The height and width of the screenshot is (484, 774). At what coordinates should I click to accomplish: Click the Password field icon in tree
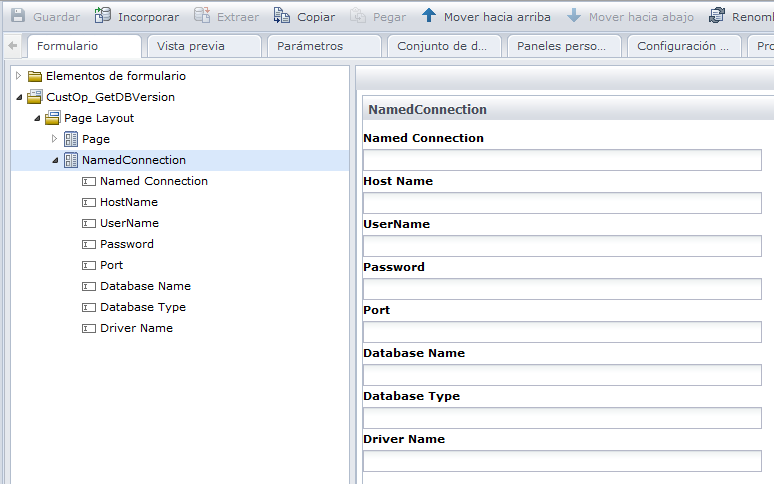(x=89, y=244)
